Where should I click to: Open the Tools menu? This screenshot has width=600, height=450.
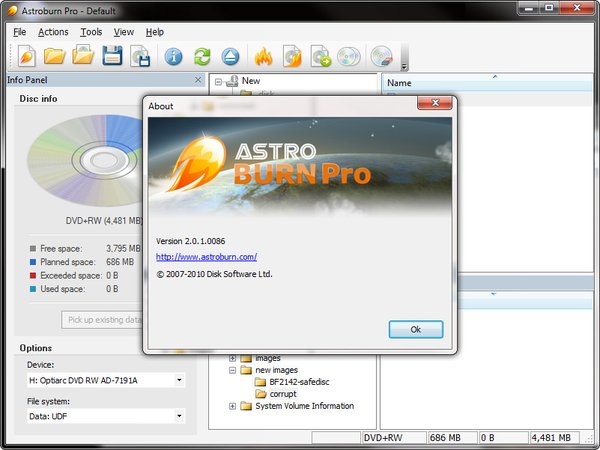coord(91,32)
